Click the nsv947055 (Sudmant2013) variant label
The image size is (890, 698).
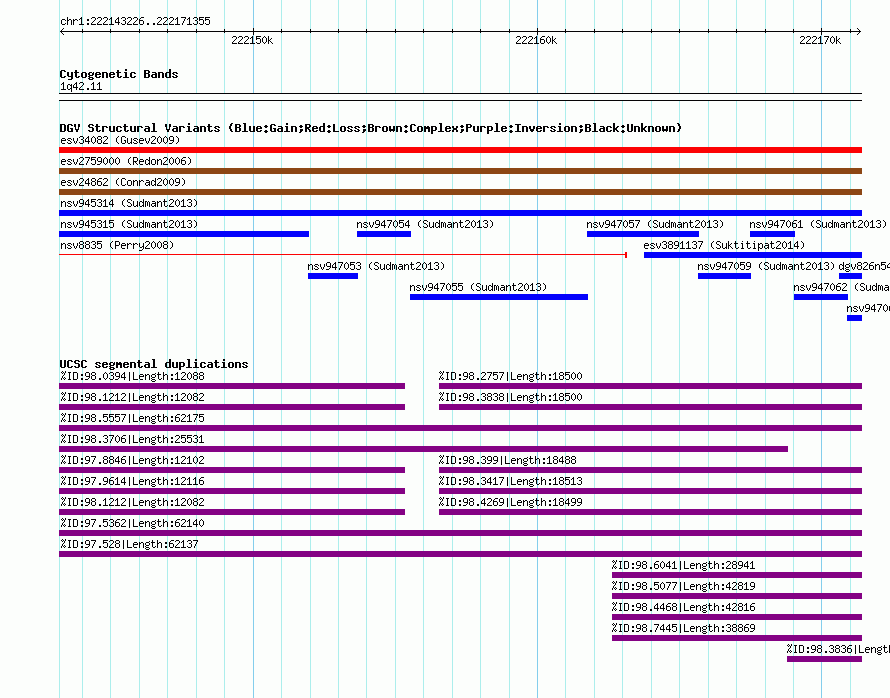(x=478, y=287)
